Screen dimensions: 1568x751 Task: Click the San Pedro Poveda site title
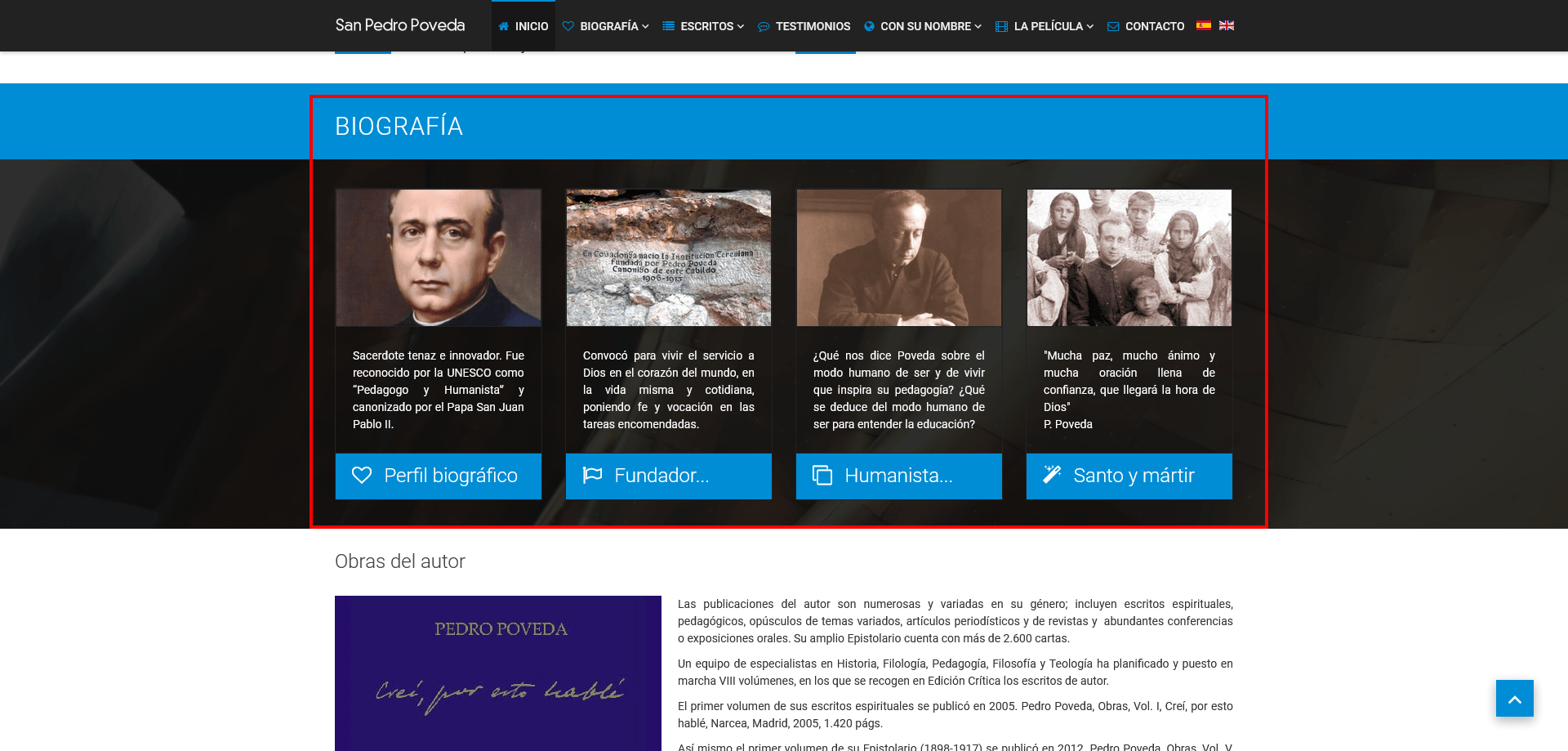click(x=400, y=25)
